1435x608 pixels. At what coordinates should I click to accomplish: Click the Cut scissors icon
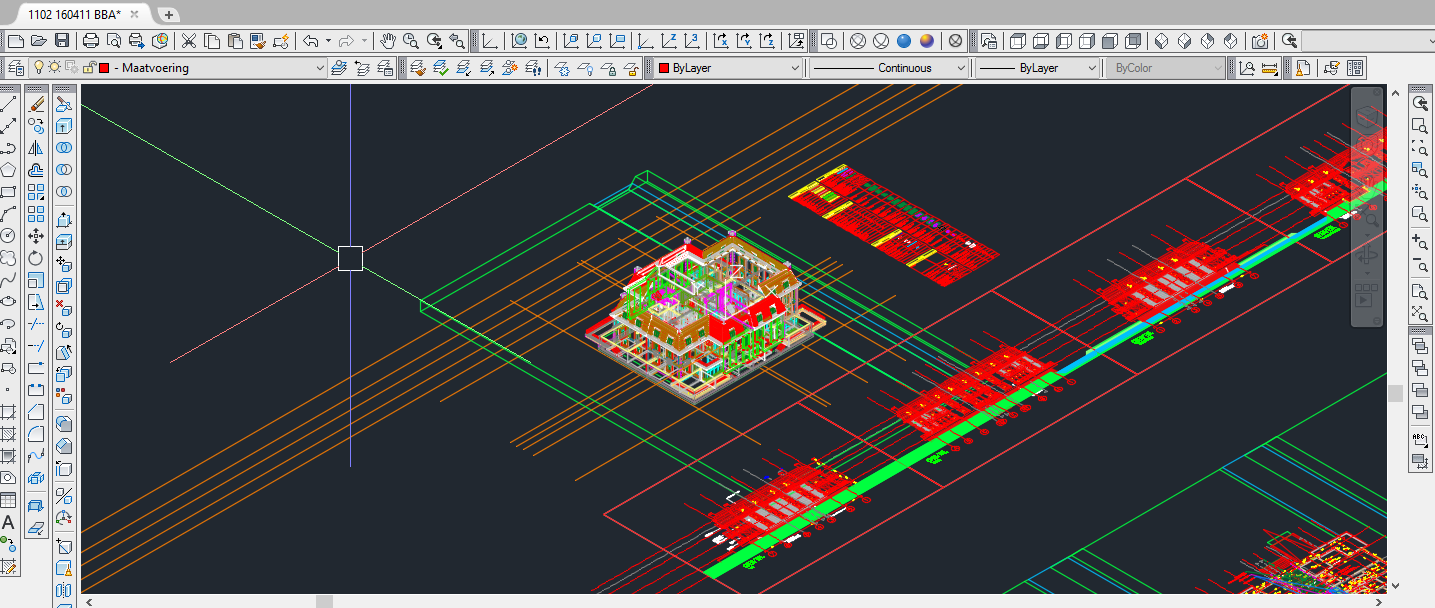(188, 41)
